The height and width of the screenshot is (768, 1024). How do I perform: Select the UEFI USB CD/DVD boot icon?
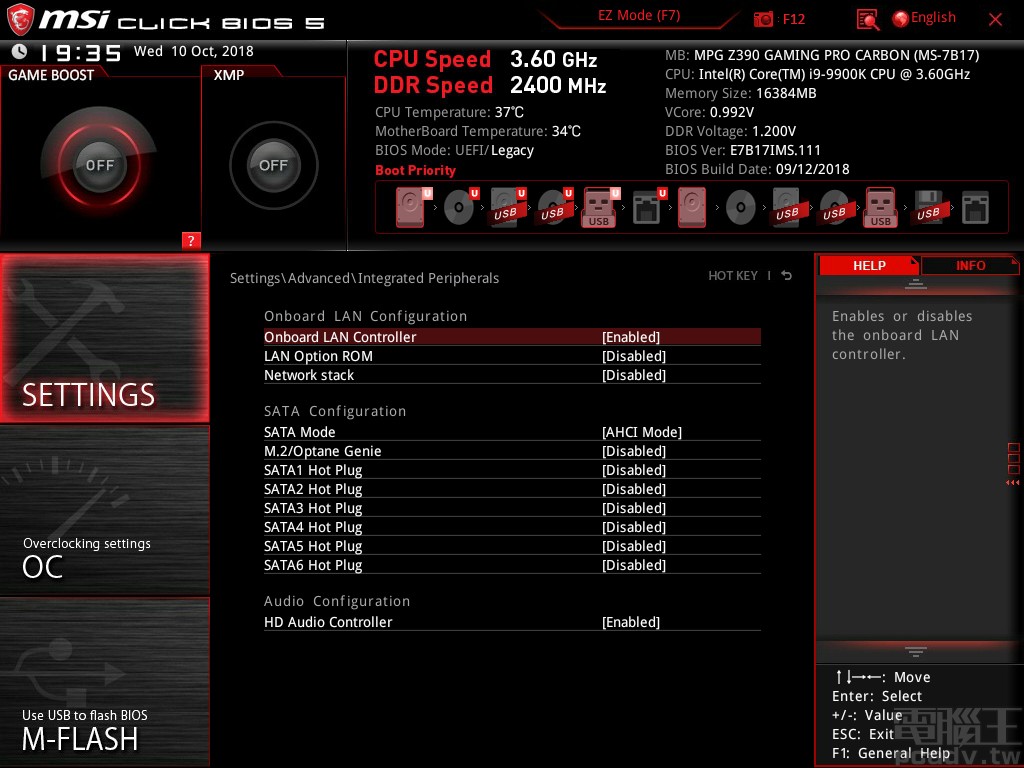pos(554,207)
